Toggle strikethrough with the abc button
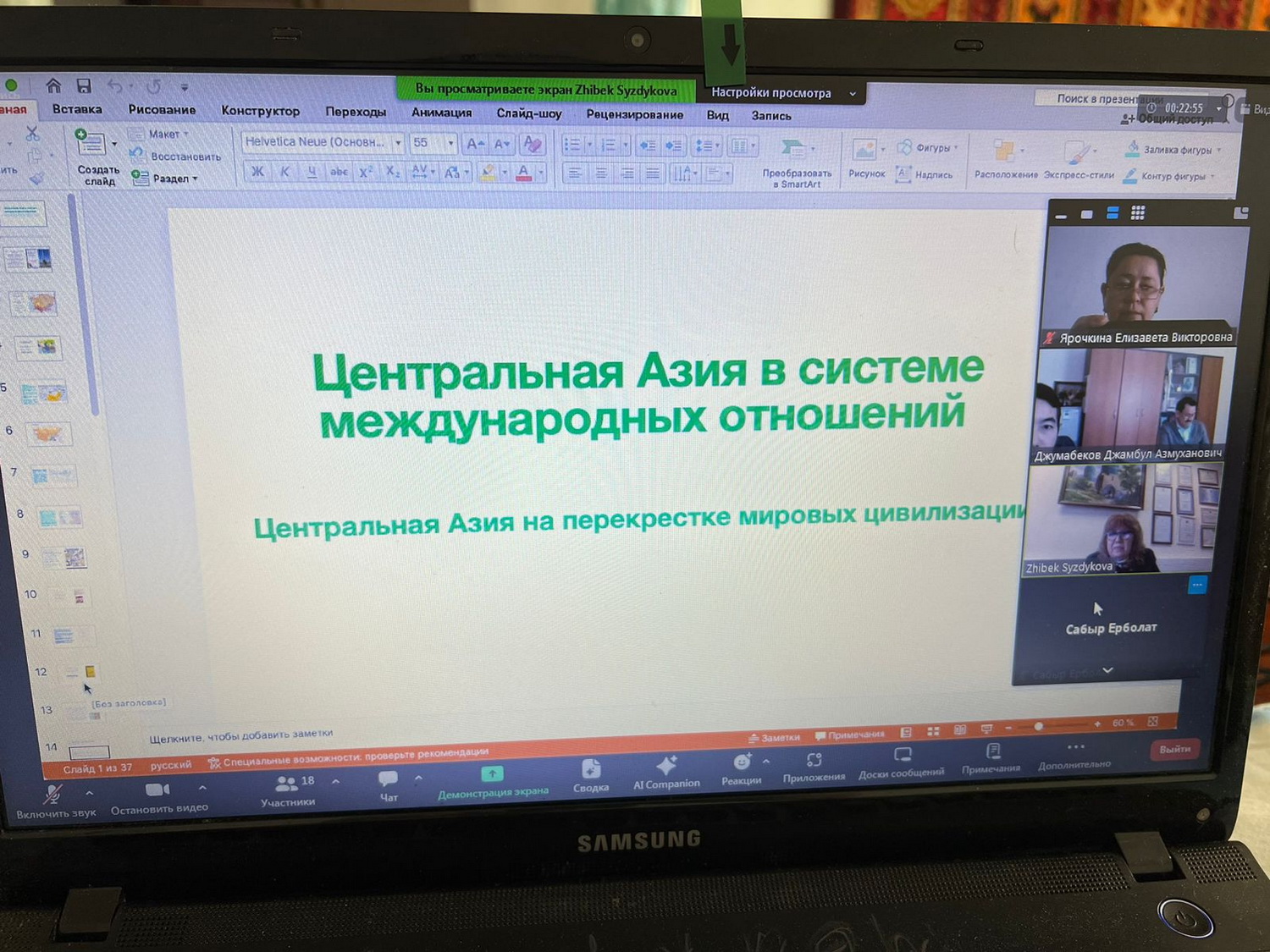1270x952 pixels. [x=339, y=172]
